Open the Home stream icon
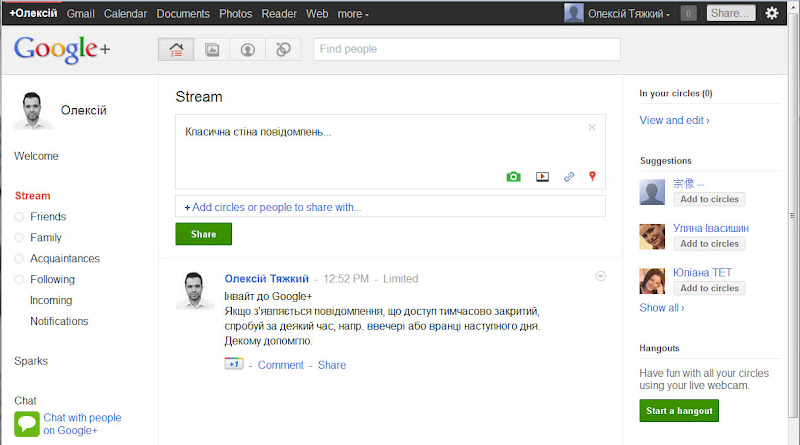The image size is (800, 445). click(x=176, y=50)
